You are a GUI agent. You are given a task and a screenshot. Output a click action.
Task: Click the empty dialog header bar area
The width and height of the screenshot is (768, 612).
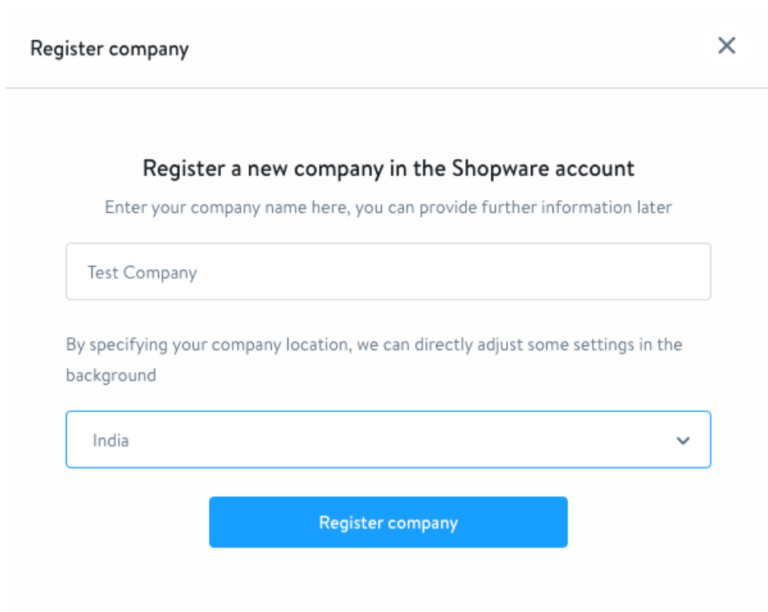(450, 48)
